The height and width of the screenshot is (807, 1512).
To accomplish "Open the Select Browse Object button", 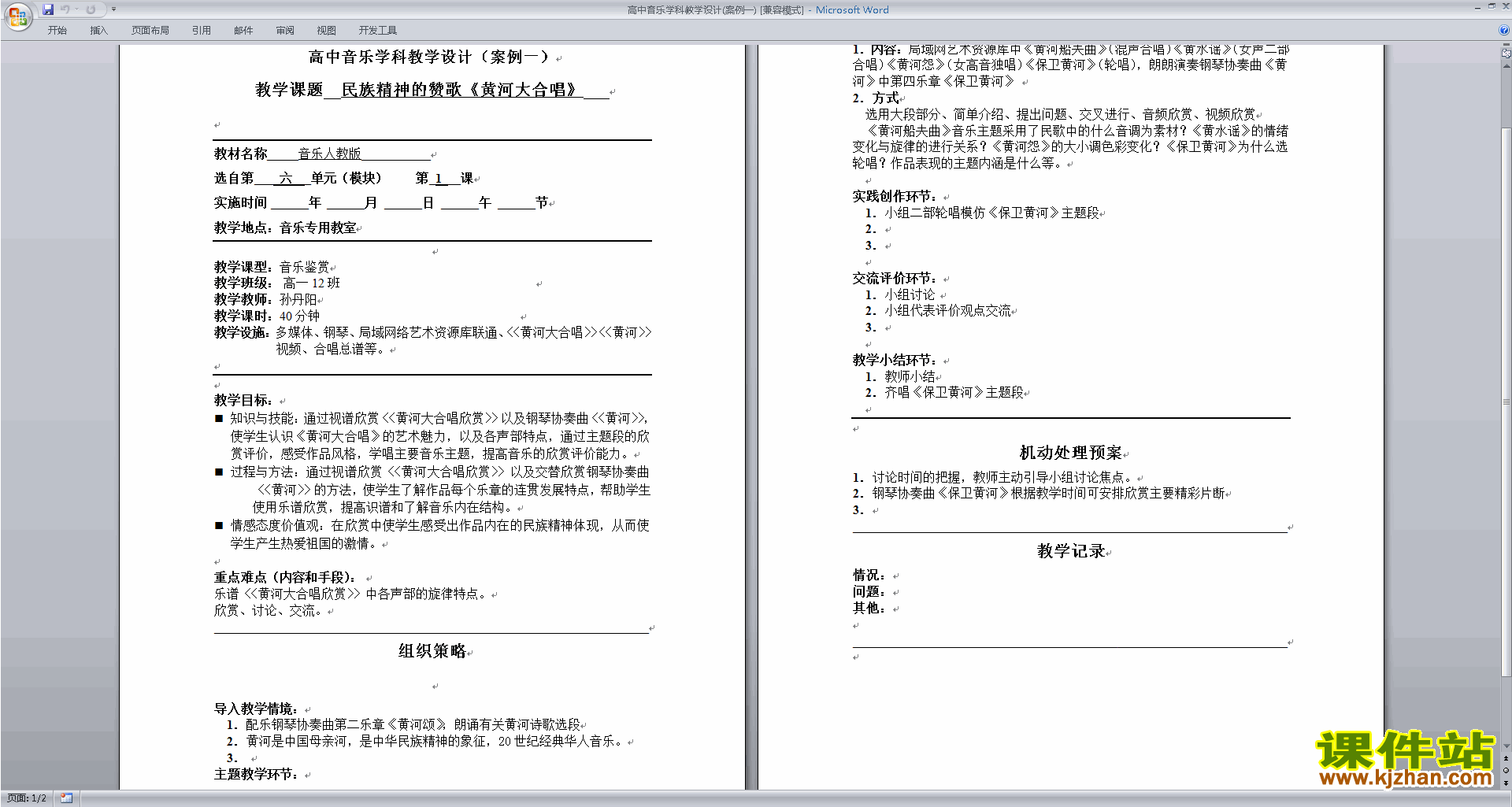I will coord(1506,771).
